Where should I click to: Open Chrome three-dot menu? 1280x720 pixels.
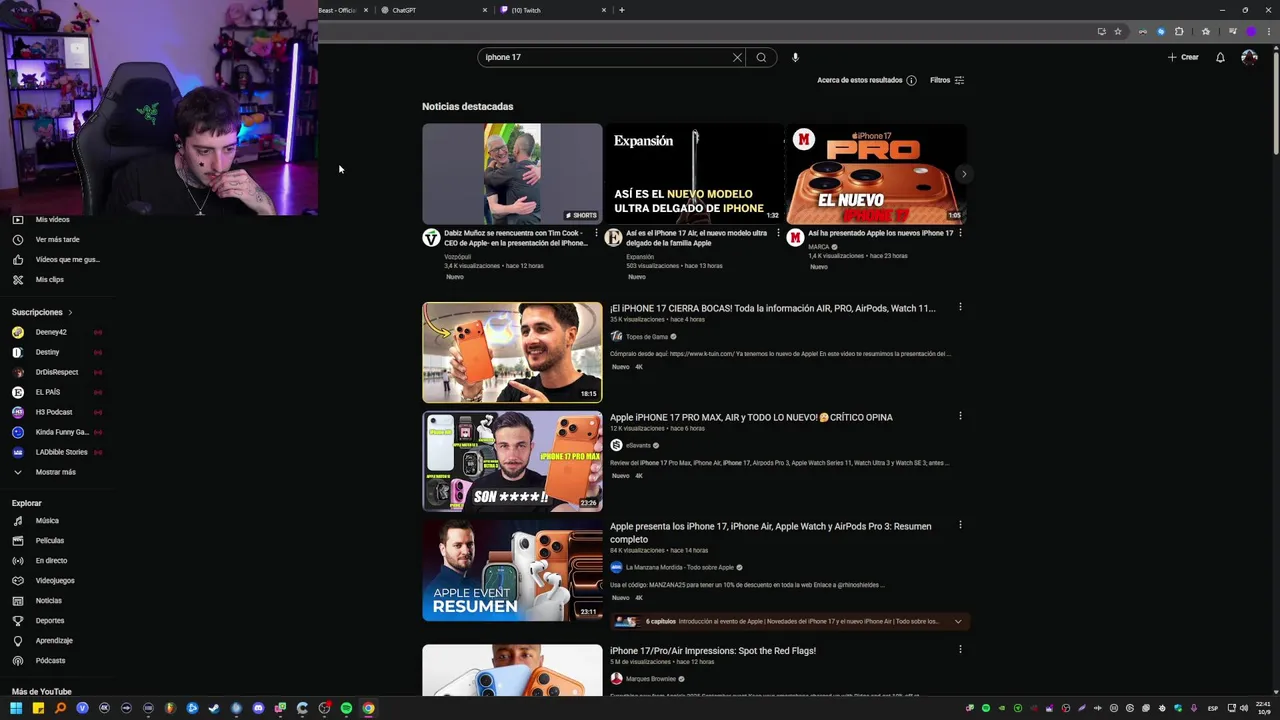point(1269,31)
